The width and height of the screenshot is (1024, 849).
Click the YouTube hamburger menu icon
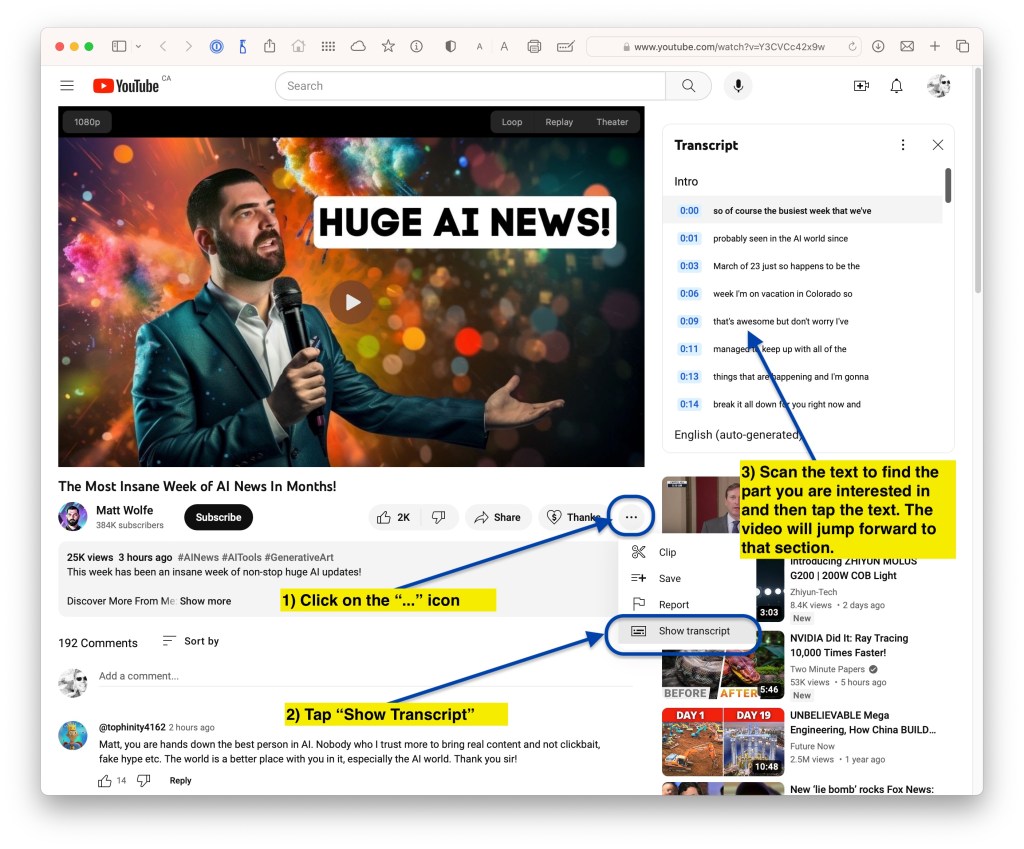click(x=67, y=86)
